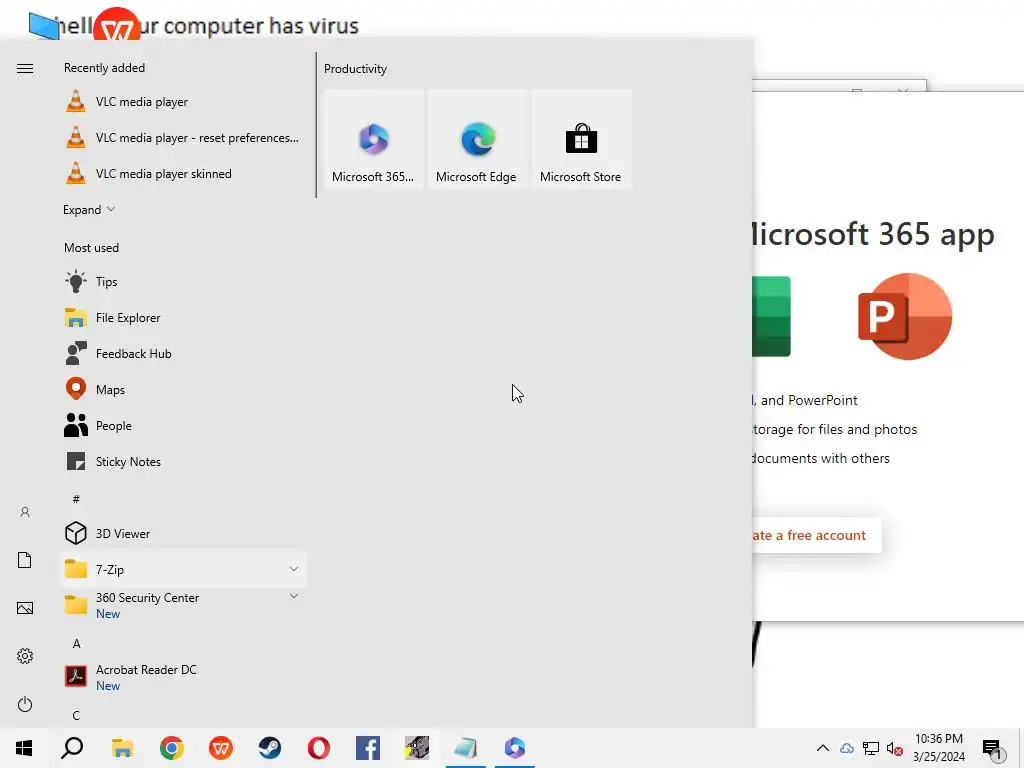1024x768 pixels.
Task: Open the Maps app
Action: 183,390
